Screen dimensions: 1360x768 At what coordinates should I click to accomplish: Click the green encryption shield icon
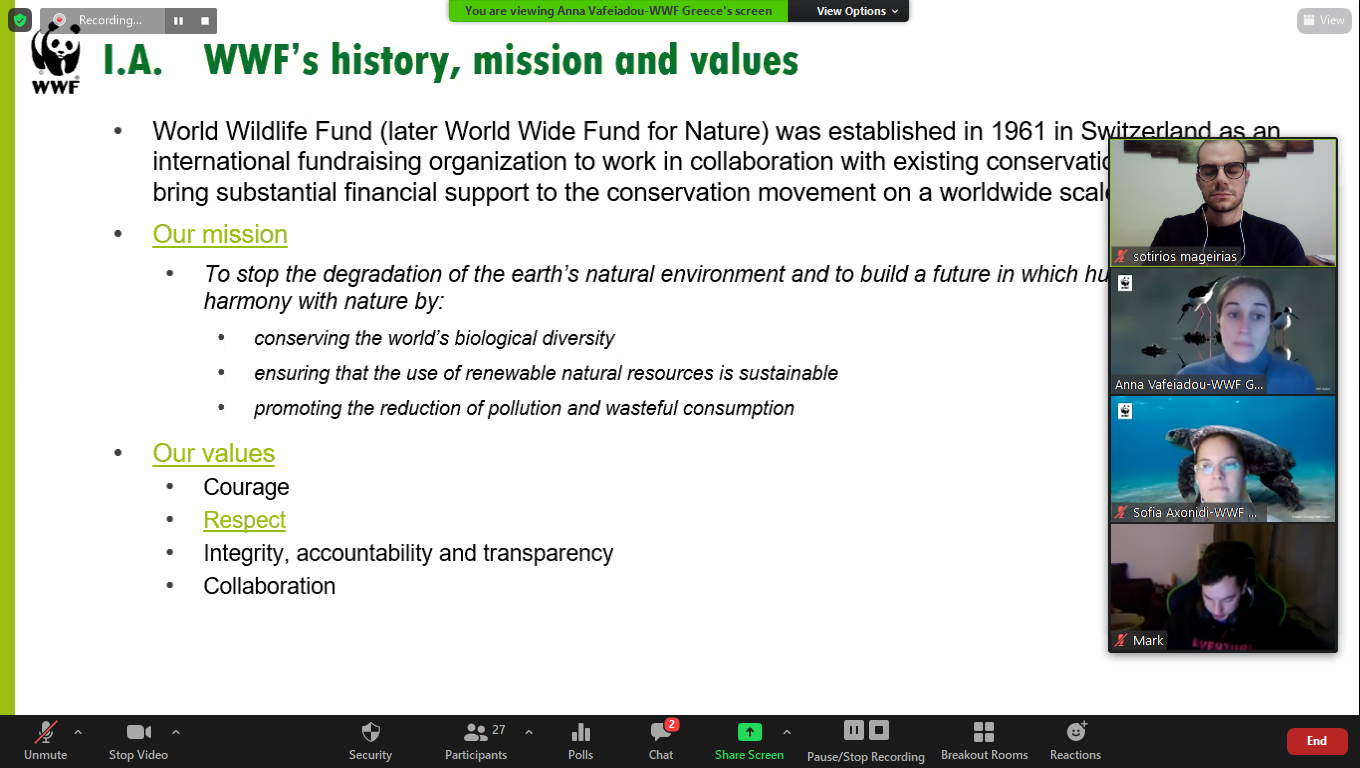pyautogui.click(x=20, y=20)
